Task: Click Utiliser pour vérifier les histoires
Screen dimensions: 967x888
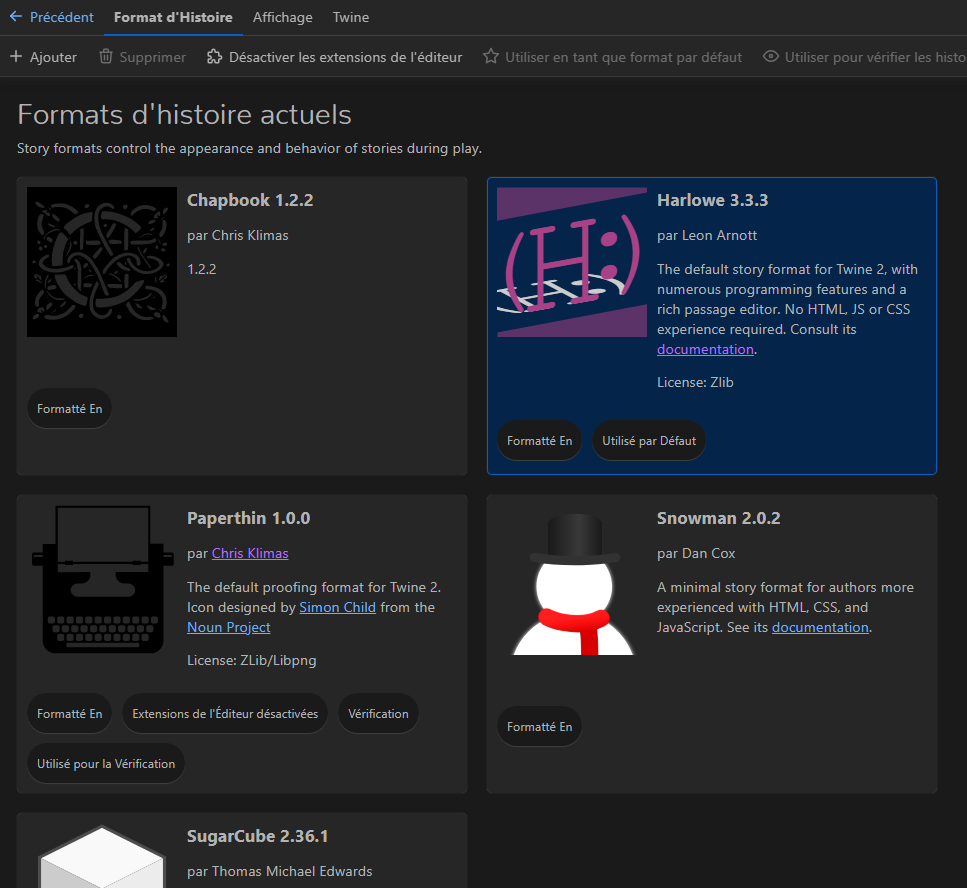Action: click(x=865, y=57)
